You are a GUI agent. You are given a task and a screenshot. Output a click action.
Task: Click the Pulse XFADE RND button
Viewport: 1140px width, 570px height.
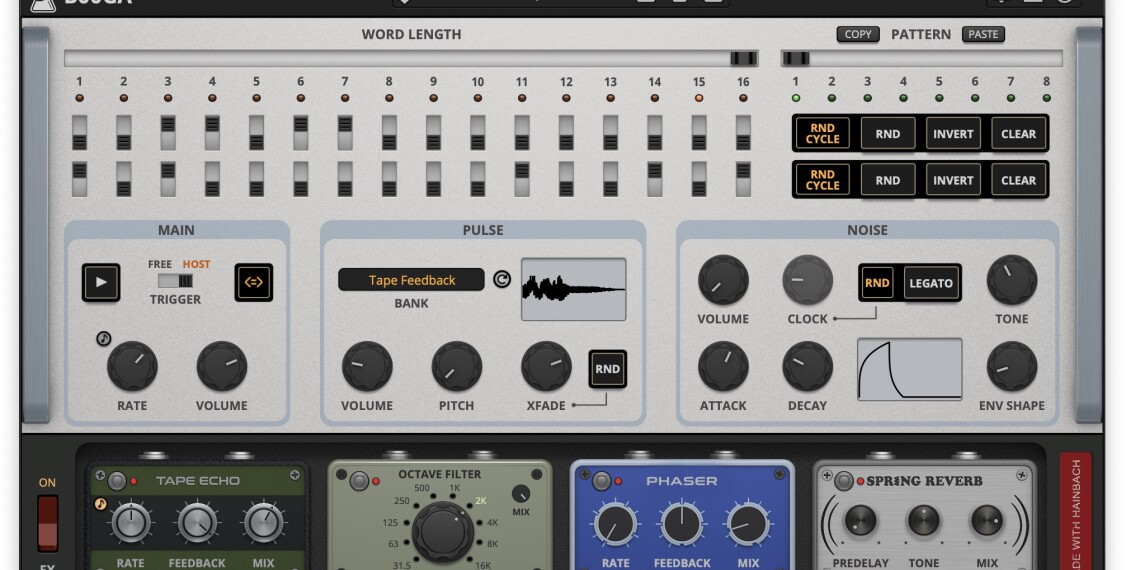click(x=607, y=369)
